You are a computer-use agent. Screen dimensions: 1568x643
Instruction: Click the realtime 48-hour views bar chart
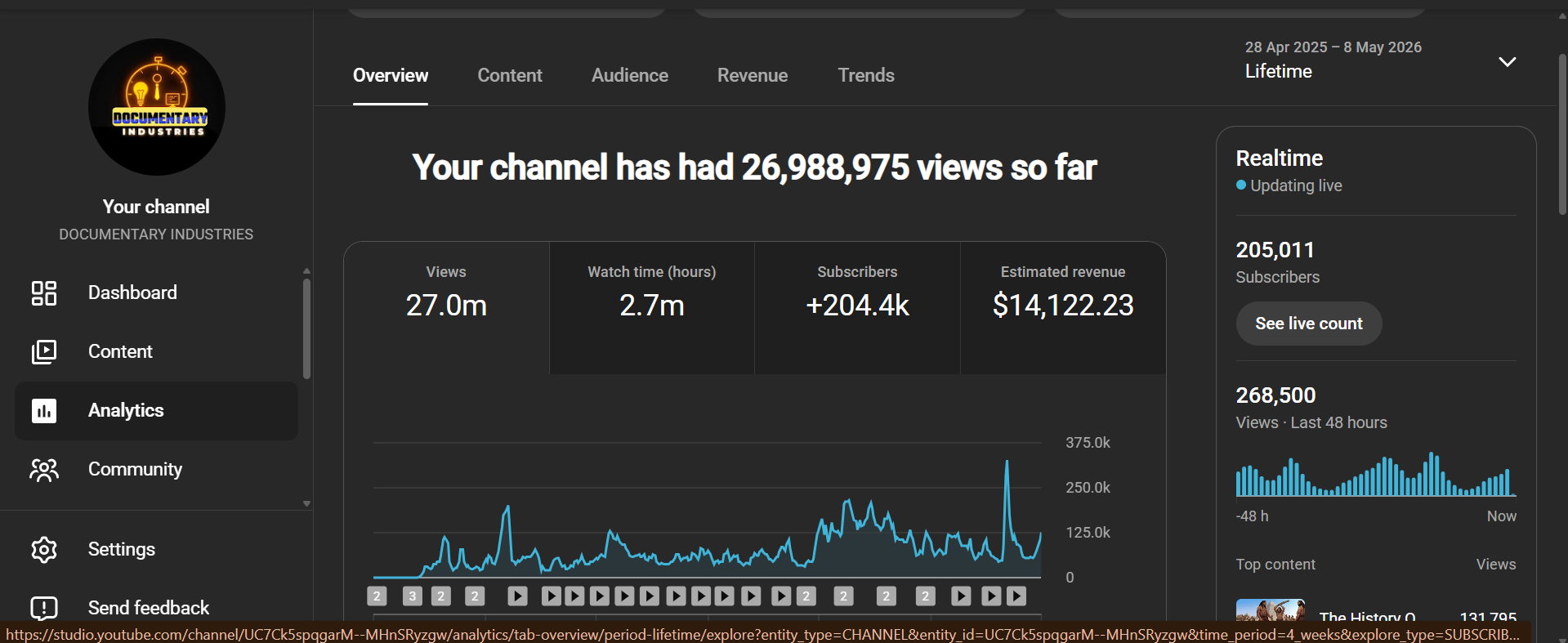pyautogui.click(x=1376, y=474)
